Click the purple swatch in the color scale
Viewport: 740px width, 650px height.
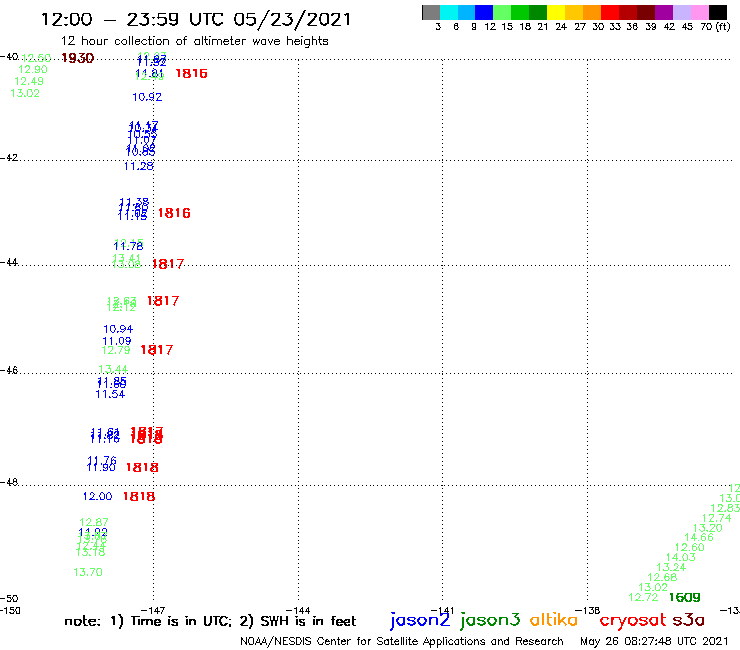[x=664, y=12]
